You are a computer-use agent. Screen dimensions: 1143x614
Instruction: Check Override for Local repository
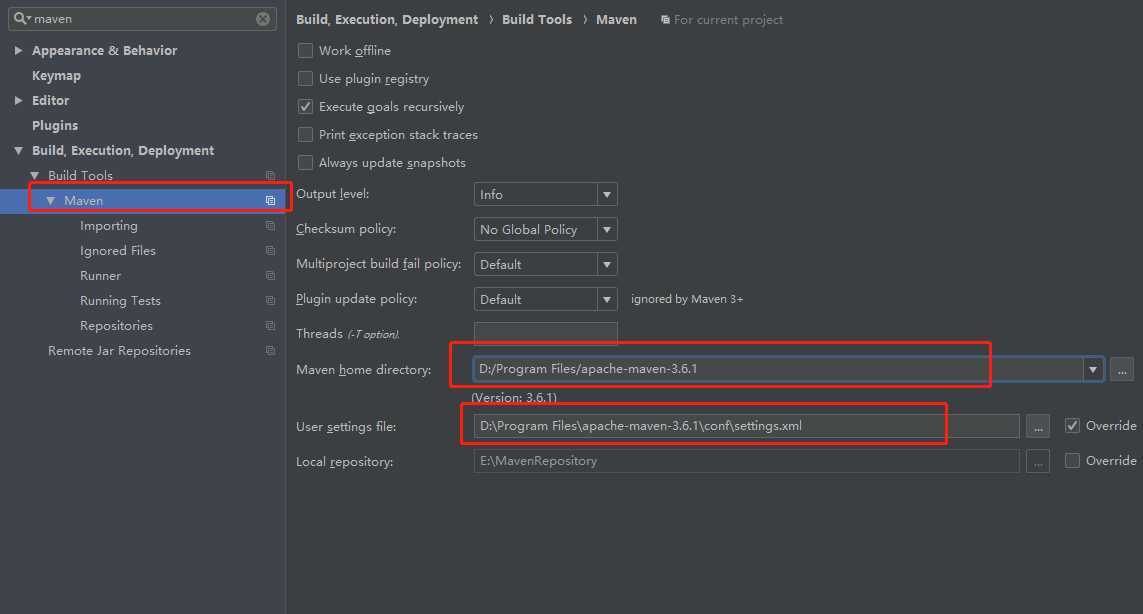click(1072, 461)
